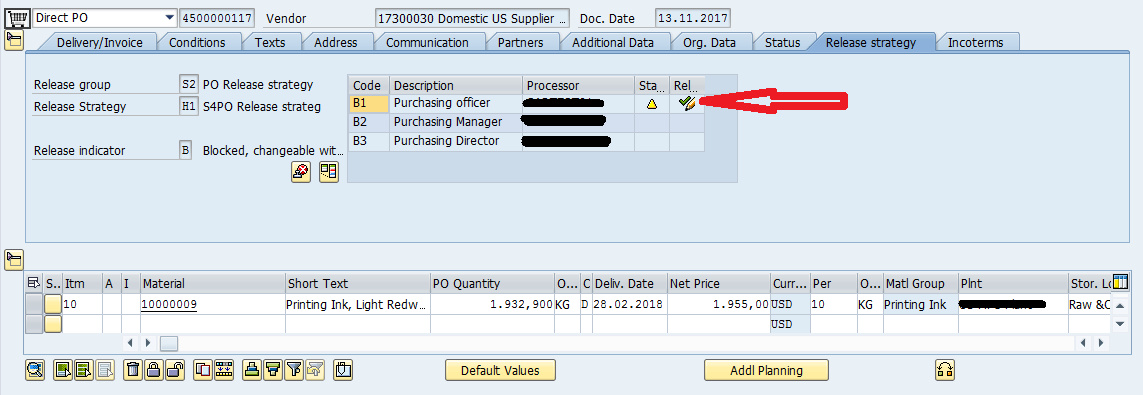Click the shopping cart document type icon
1143x395 pixels.
click(x=16, y=17)
